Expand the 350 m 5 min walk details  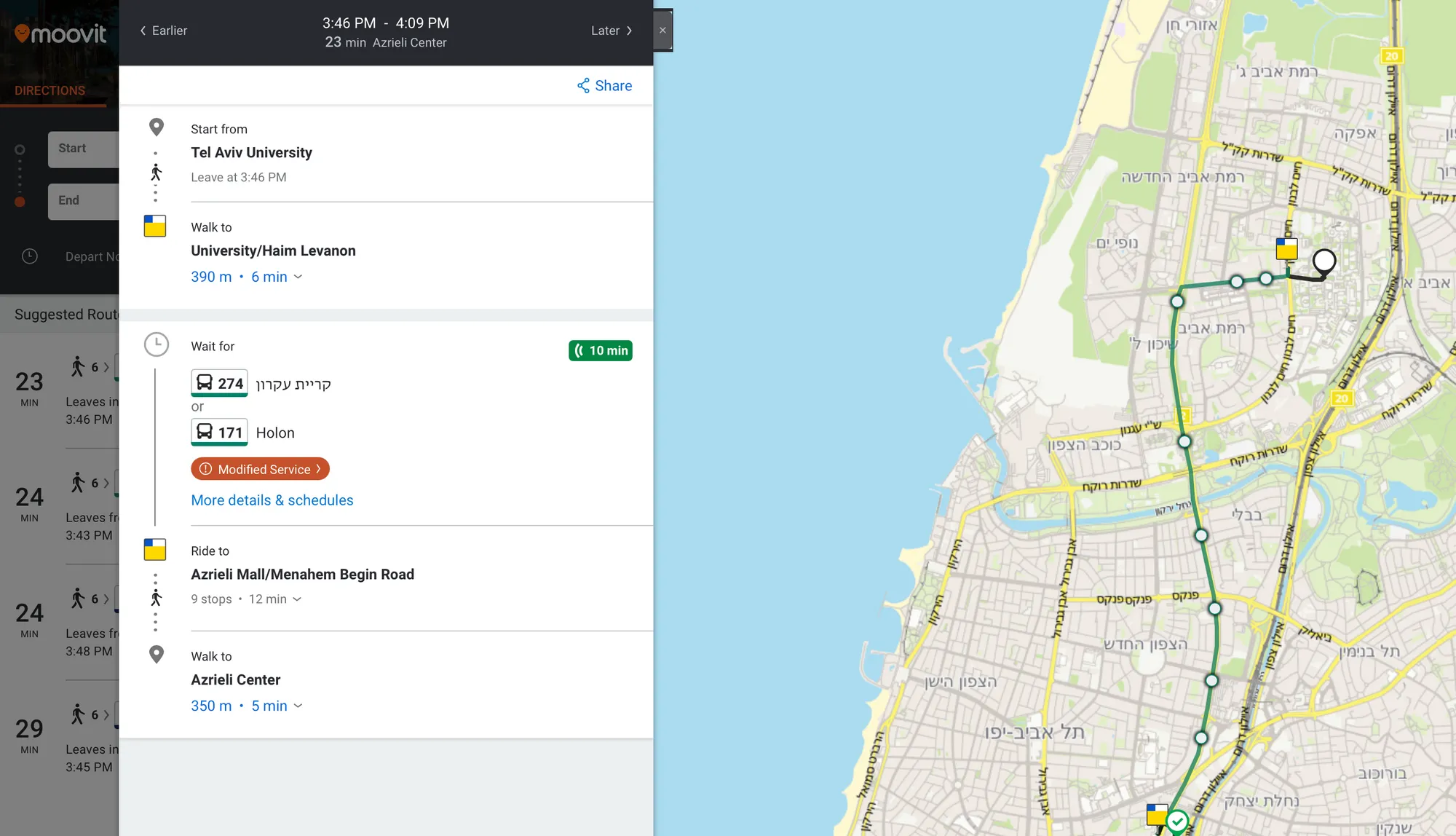tap(247, 706)
